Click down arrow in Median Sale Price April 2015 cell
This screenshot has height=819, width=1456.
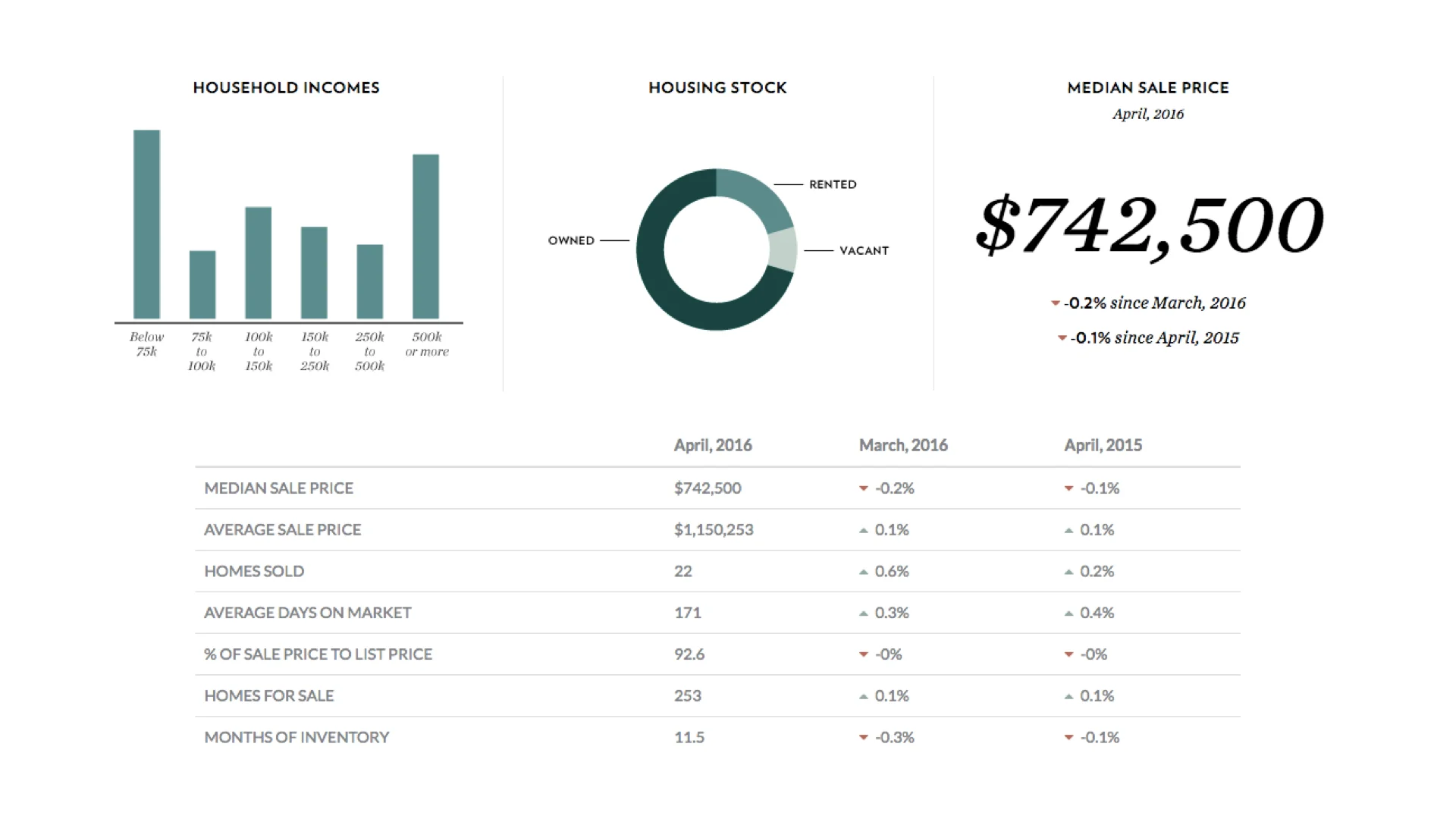coord(1068,489)
